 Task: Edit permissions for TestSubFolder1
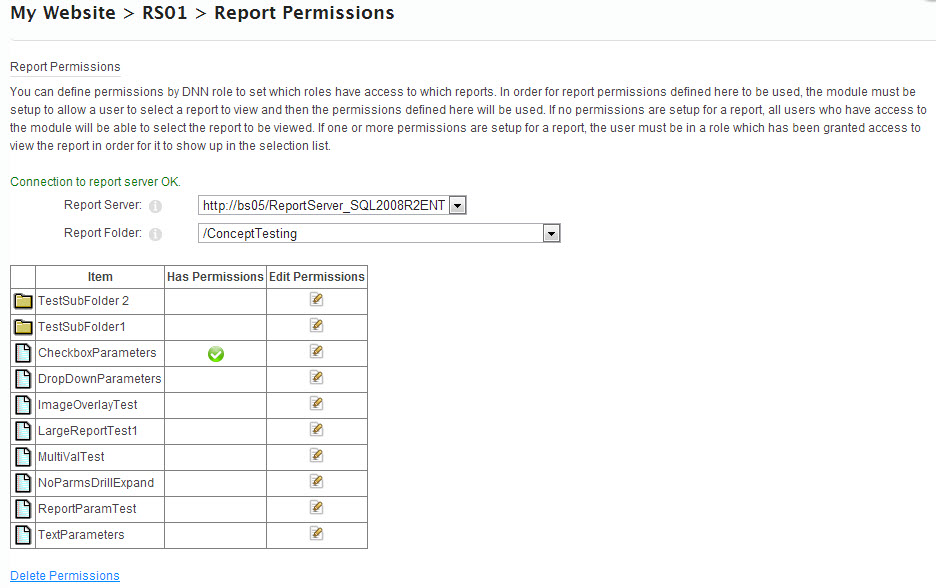click(x=316, y=325)
